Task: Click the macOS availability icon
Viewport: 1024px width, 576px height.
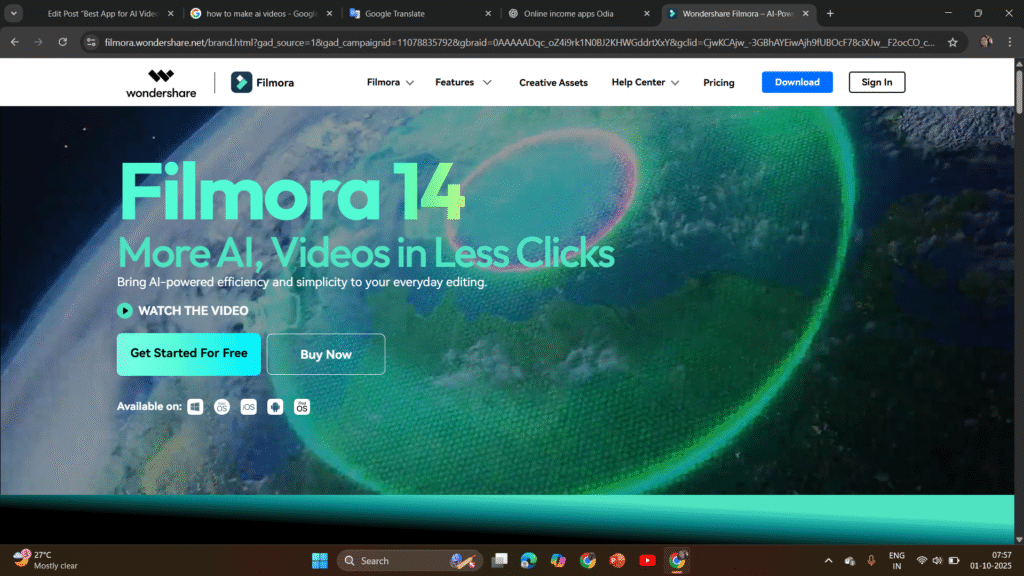Action: click(x=222, y=407)
